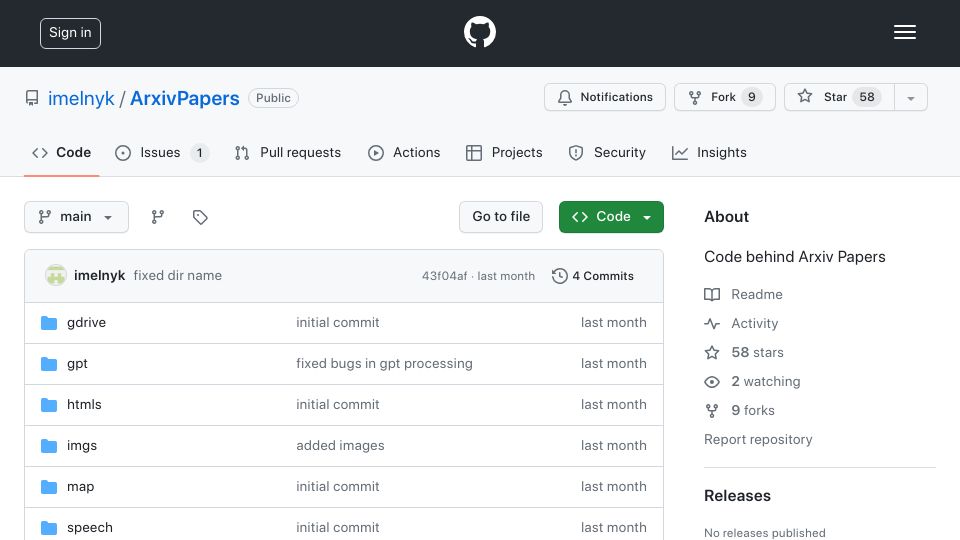
Task: Open the gdrive folder name
Action: (86, 323)
